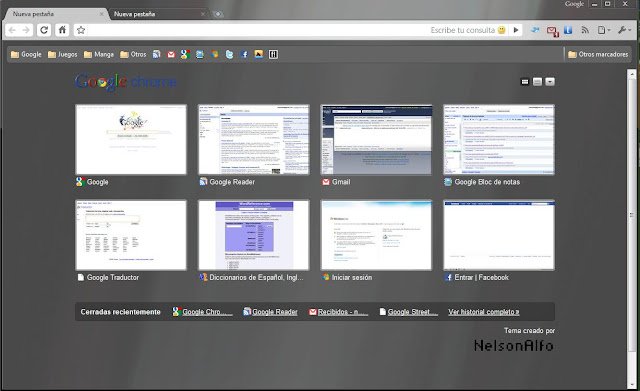Click the Gmail bookmark icon
The height and width of the screenshot is (391, 640).
pos(171,54)
